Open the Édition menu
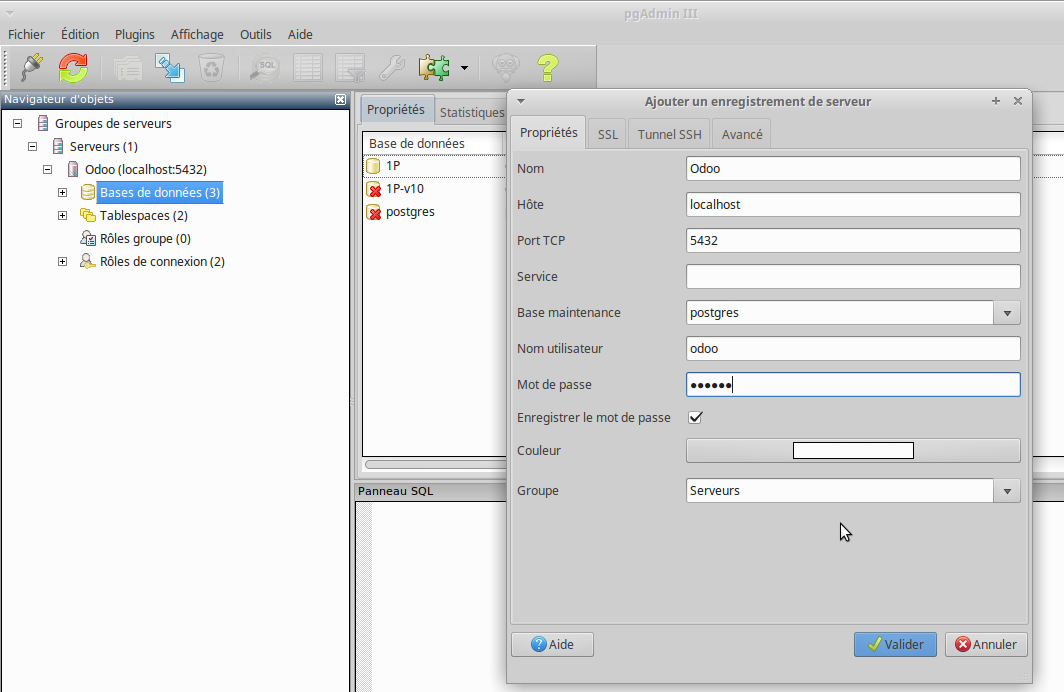 click(x=80, y=35)
